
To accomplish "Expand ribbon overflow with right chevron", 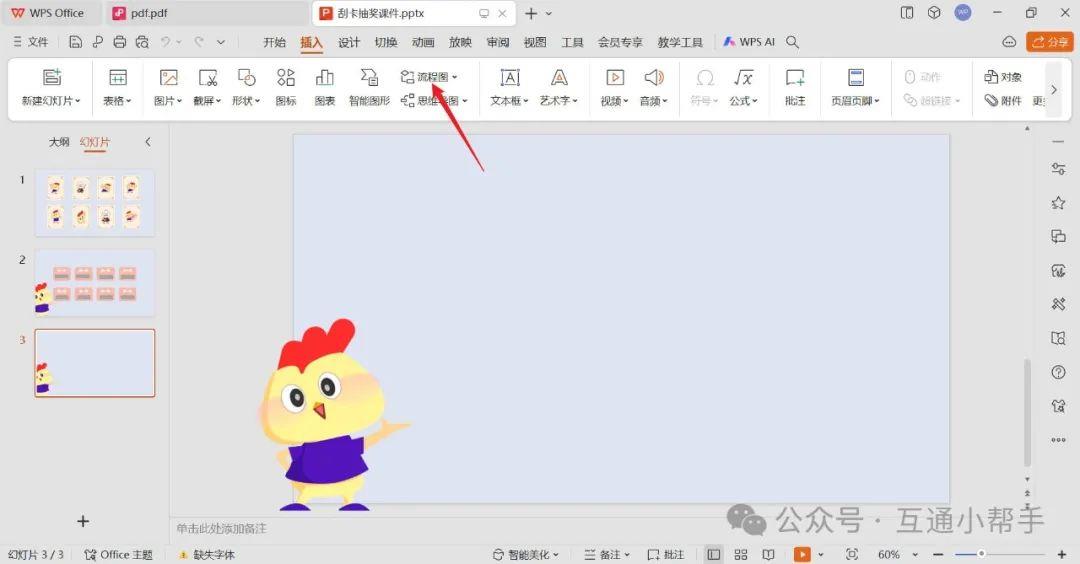I will (1053, 90).
